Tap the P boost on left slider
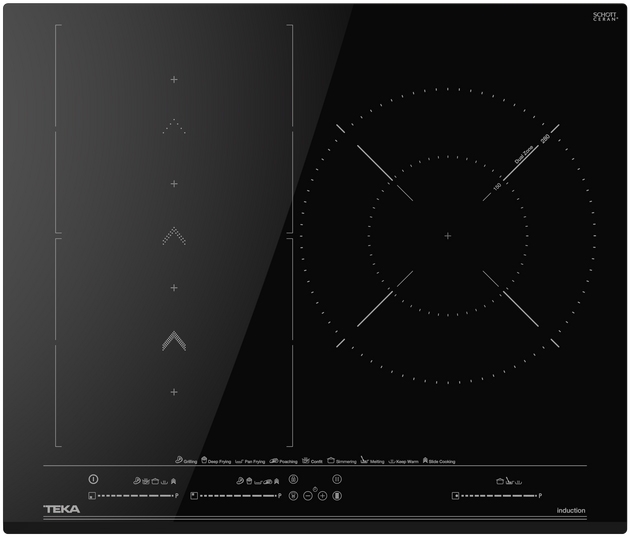 [177, 496]
